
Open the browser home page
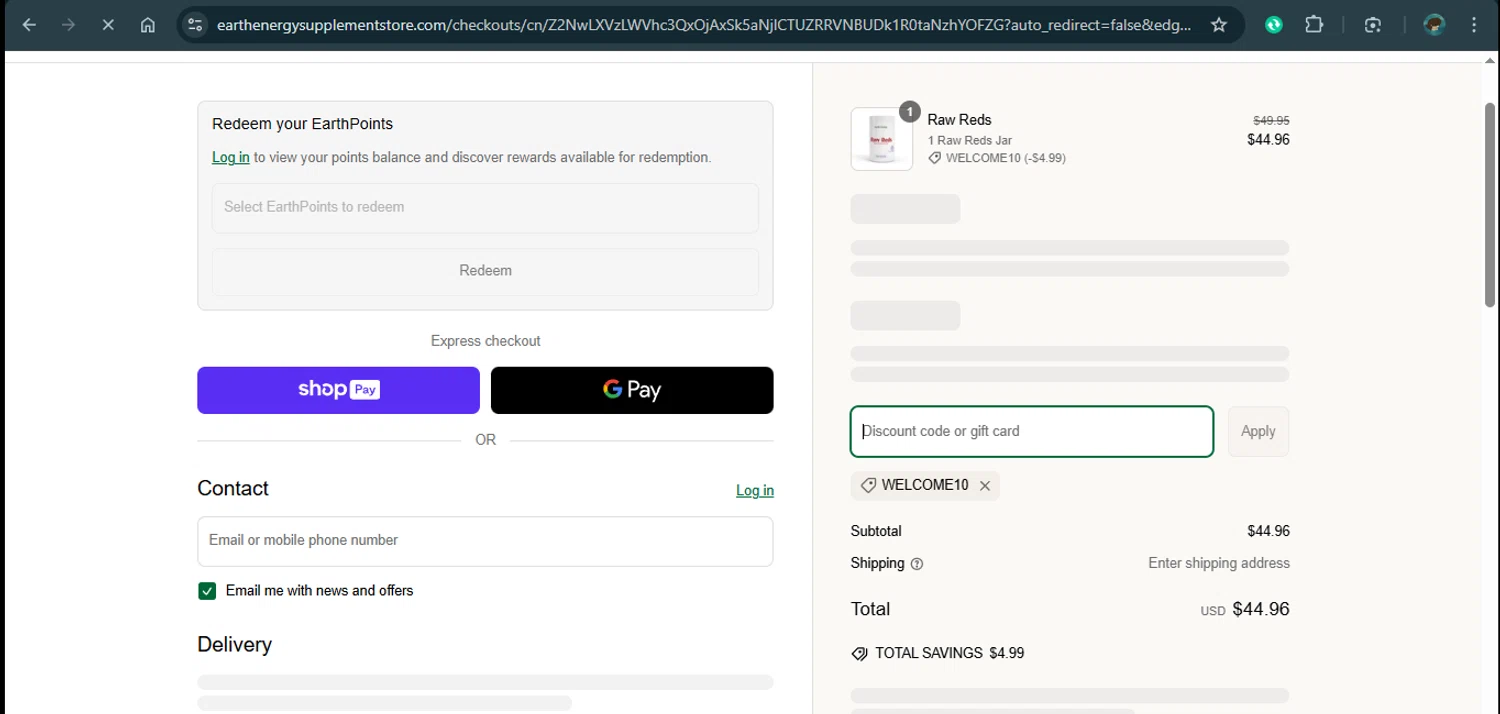147,25
